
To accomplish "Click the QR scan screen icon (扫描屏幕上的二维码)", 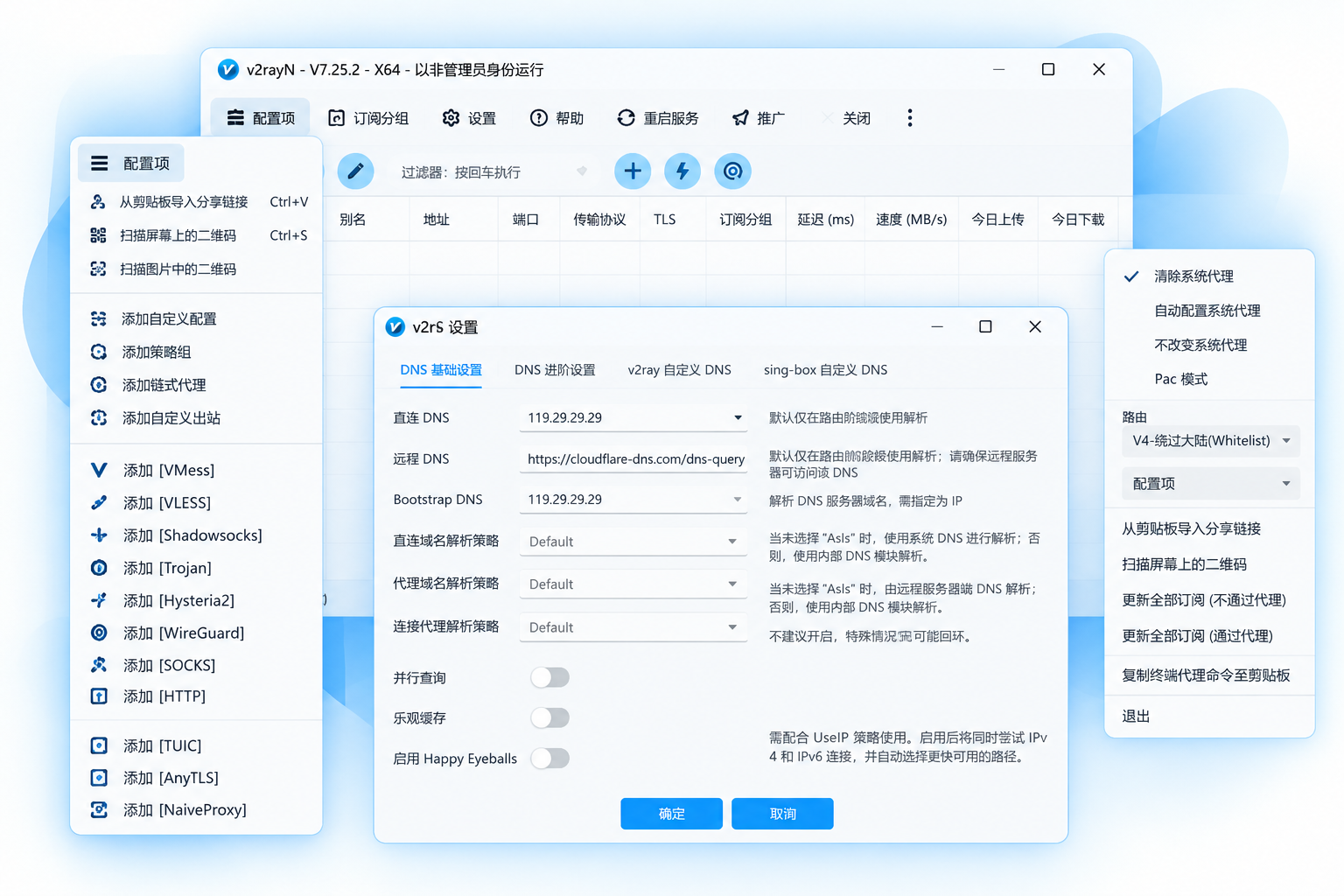I will click(x=99, y=235).
